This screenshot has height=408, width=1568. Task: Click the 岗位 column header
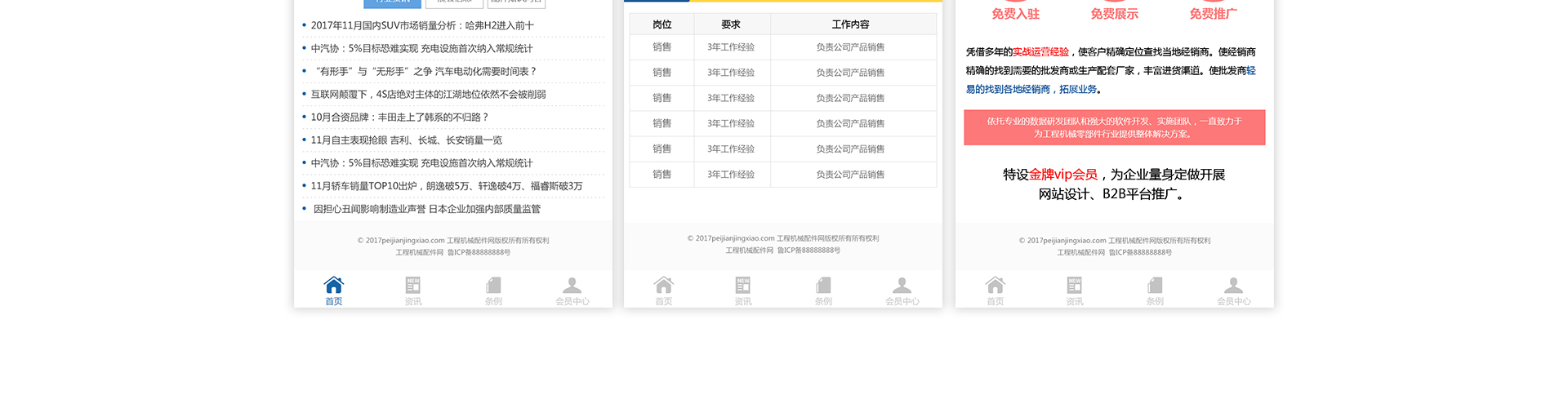(x=662, y=24)
